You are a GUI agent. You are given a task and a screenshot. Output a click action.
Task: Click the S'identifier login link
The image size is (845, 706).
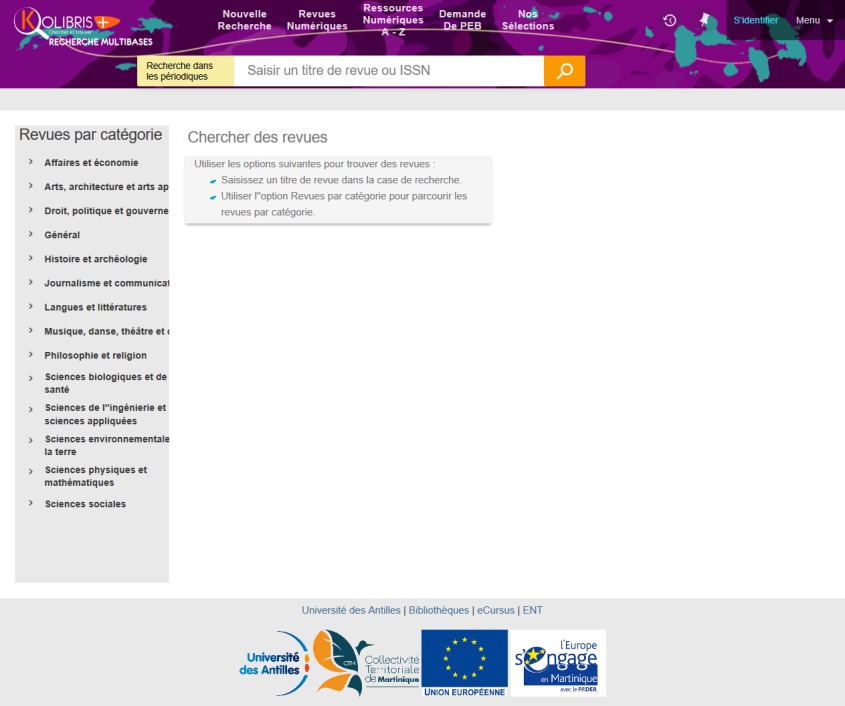pos(755,20)
